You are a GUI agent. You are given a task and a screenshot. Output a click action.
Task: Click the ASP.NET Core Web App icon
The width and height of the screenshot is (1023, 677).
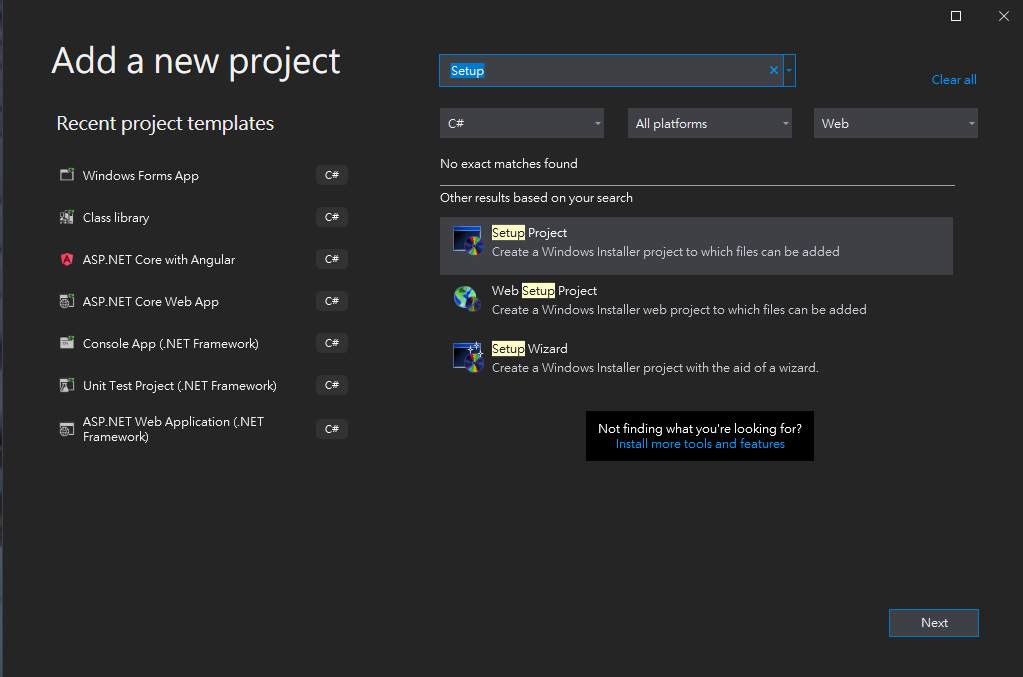67,301
